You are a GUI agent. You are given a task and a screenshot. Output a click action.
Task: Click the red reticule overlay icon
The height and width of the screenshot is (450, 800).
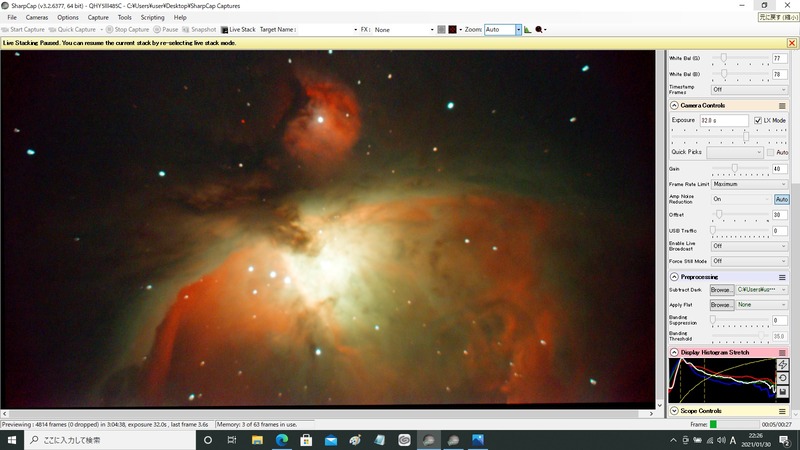coord(453,30)
